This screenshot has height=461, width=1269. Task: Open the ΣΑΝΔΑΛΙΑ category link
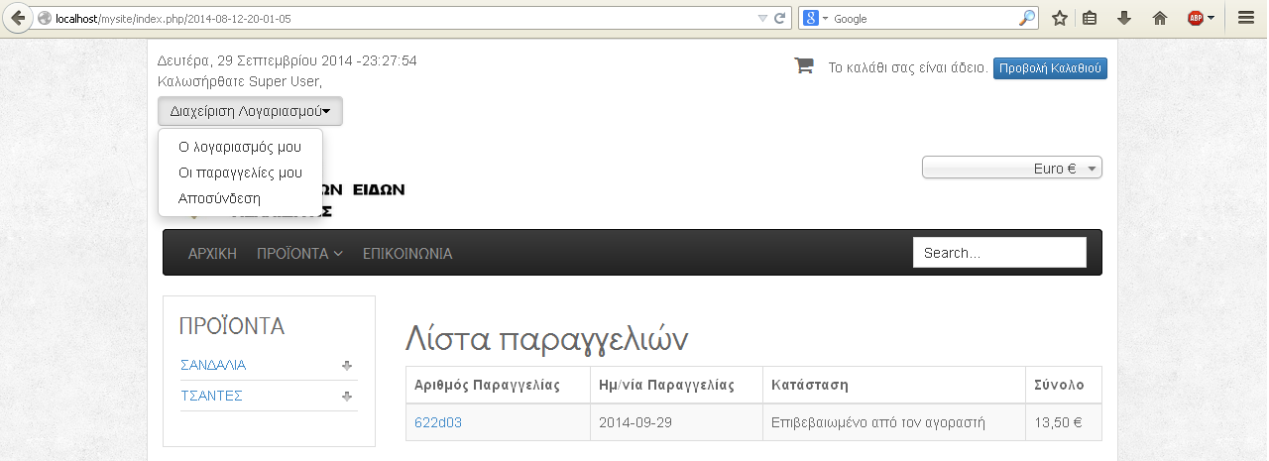tap(213, 365)
